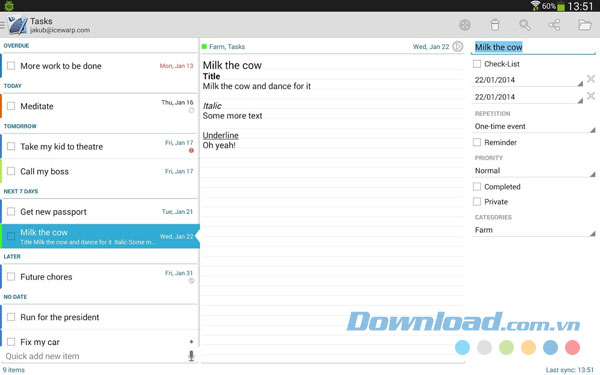Open the Farm categories dropdown

[534, 230]
